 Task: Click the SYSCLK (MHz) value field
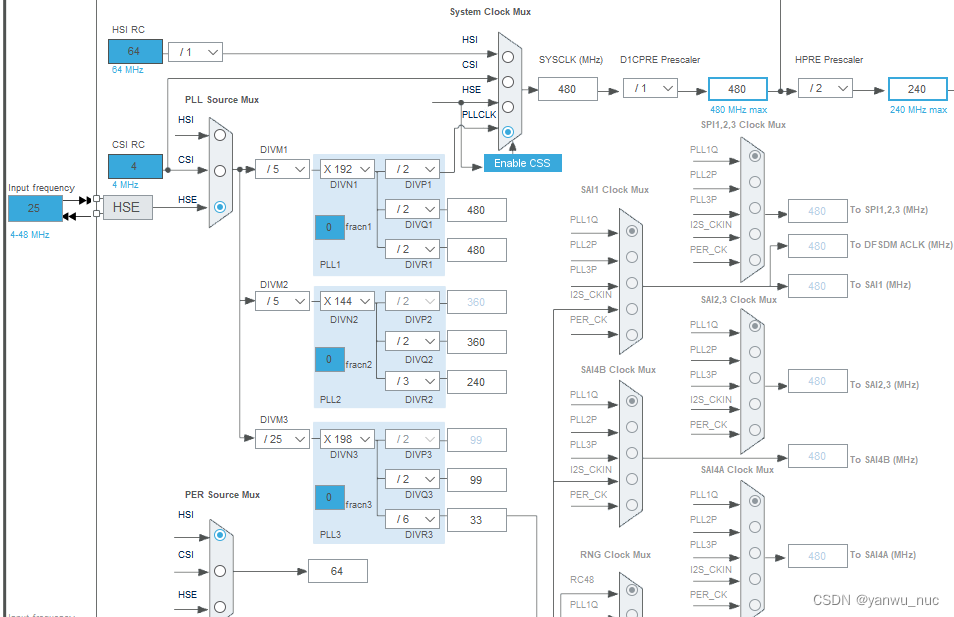pos(568,89)
